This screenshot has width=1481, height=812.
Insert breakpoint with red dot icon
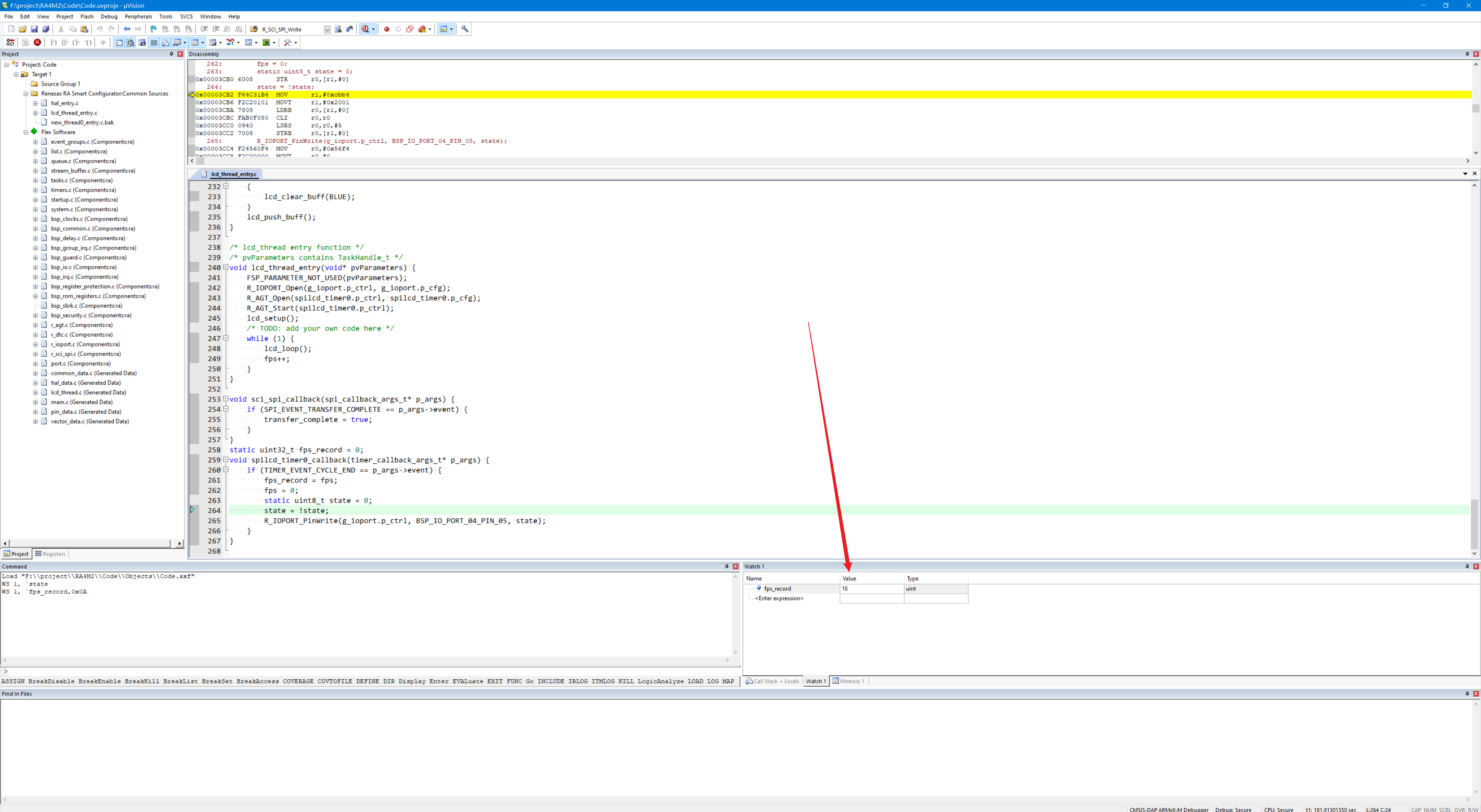386,29
